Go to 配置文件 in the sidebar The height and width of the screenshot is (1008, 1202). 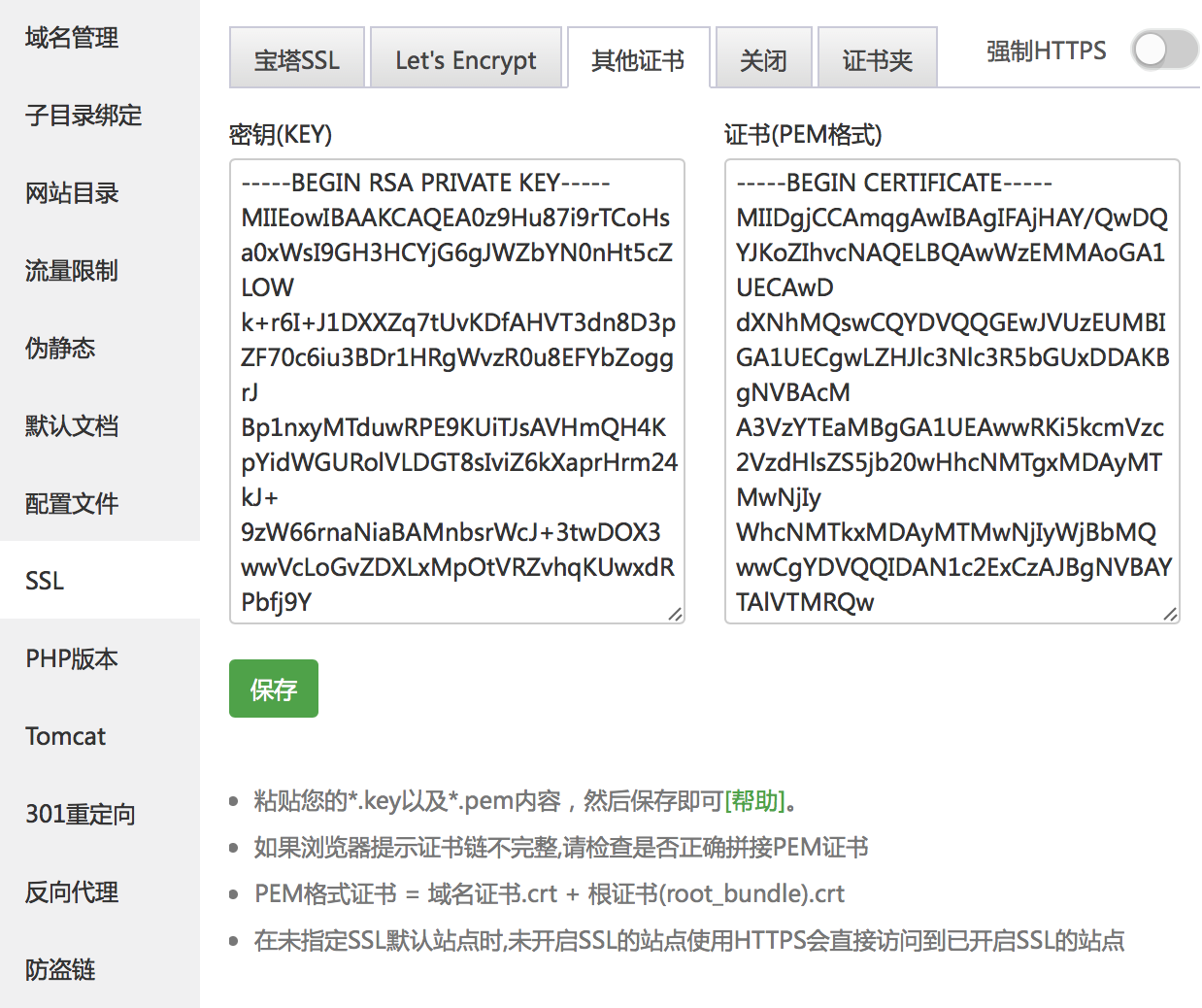tap(100, 503)
